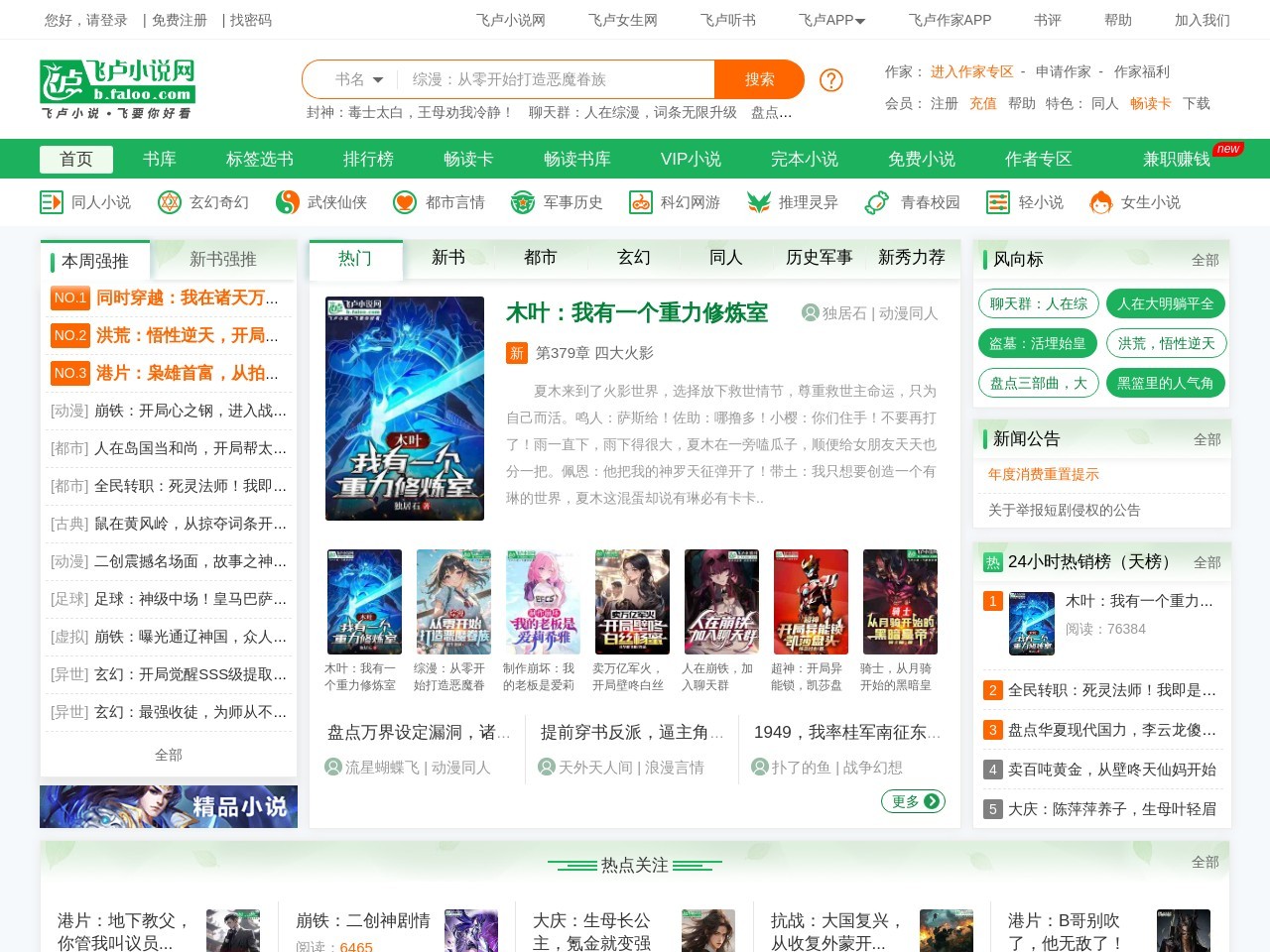Click author icon beside 扑了的鱼

pos(760,767)
